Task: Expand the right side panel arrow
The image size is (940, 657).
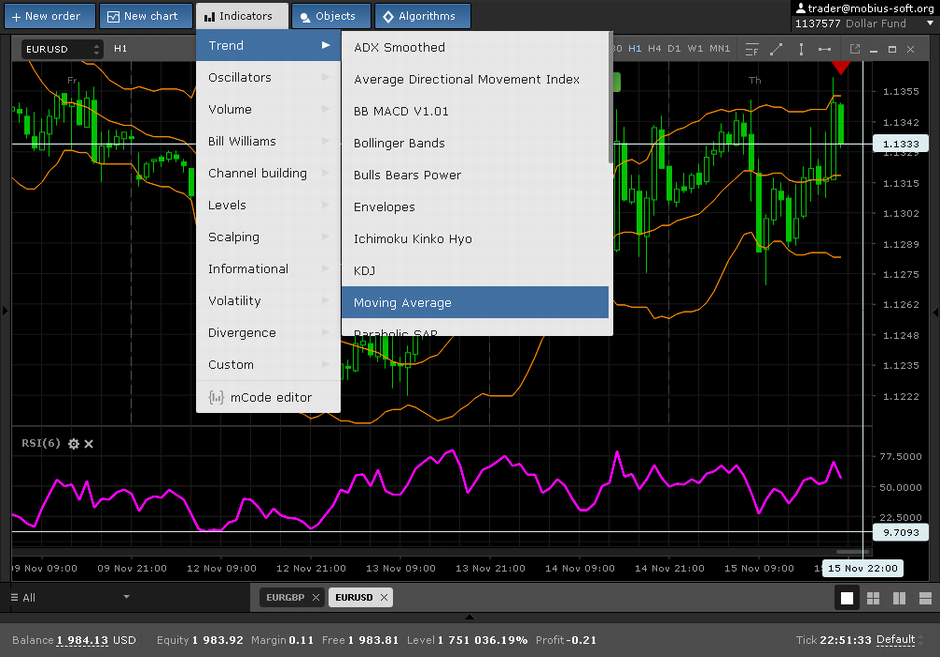Action: (x=935, y=312)
